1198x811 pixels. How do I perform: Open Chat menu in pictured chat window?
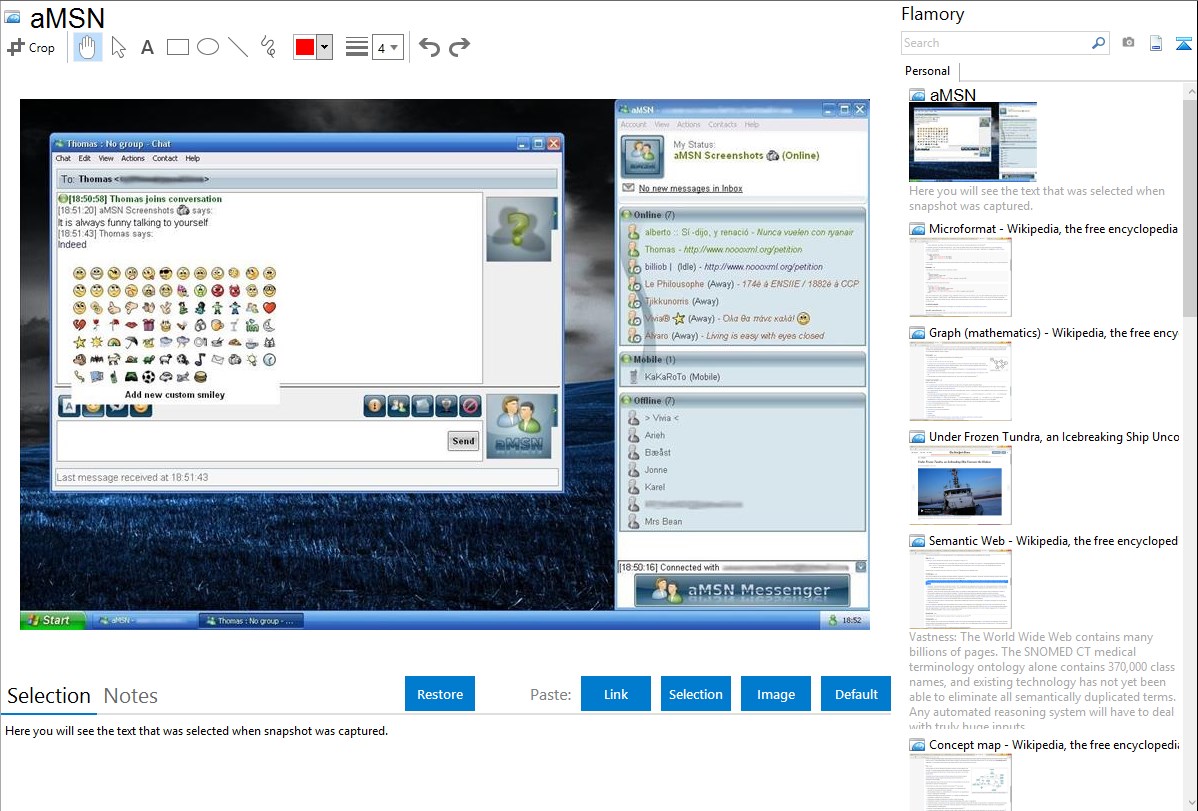(x=63, y=158)
